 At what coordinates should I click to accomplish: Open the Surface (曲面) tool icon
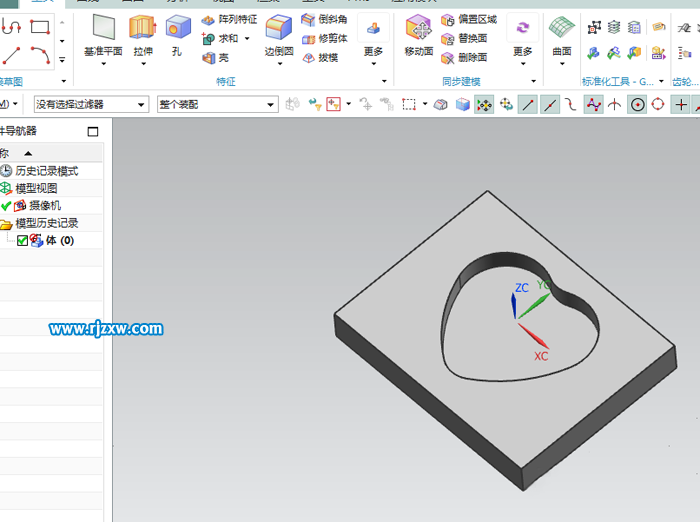tap(562, 27)
